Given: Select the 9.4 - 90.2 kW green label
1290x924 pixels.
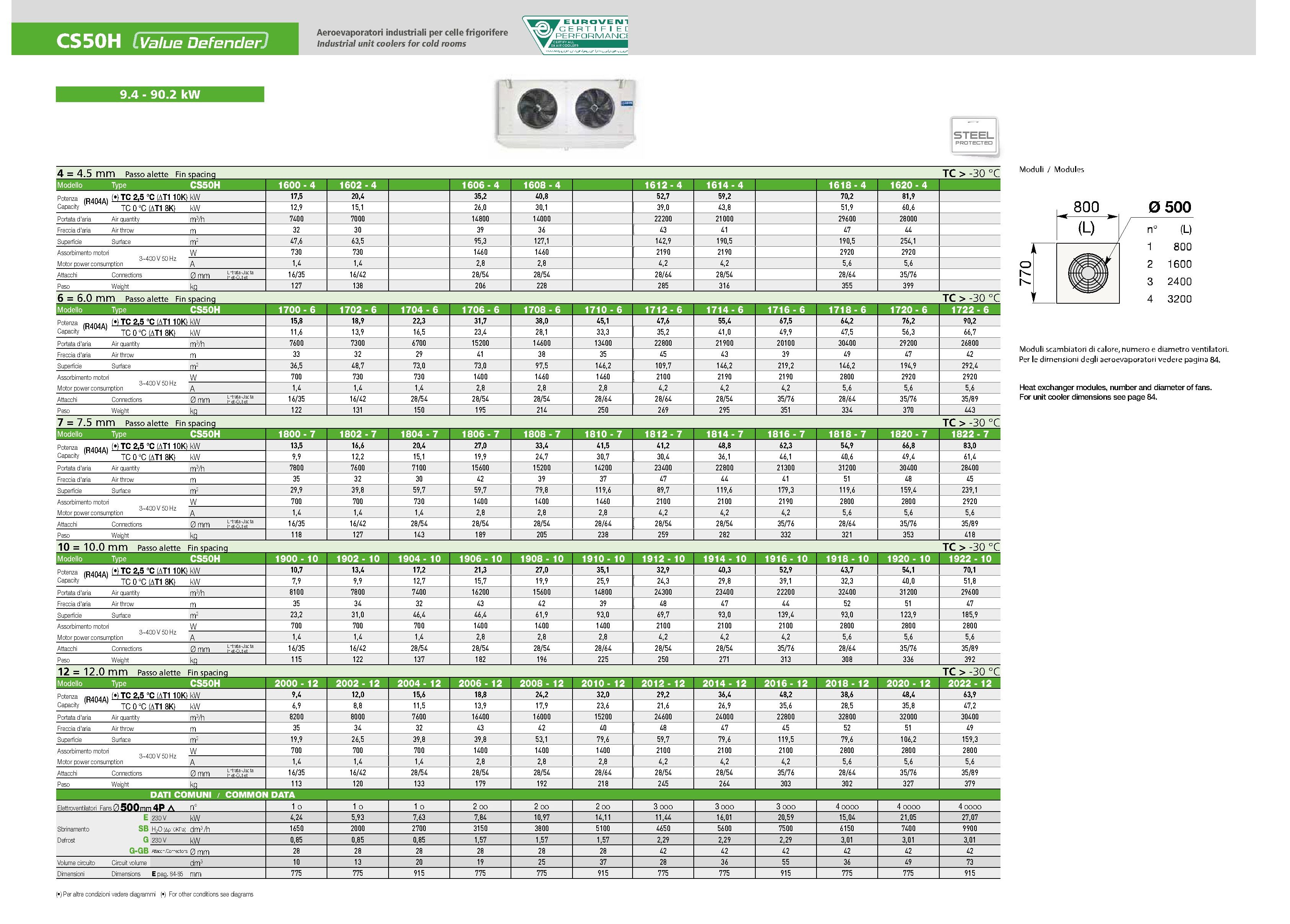Looking at the screenshot, I should [160, 94].
